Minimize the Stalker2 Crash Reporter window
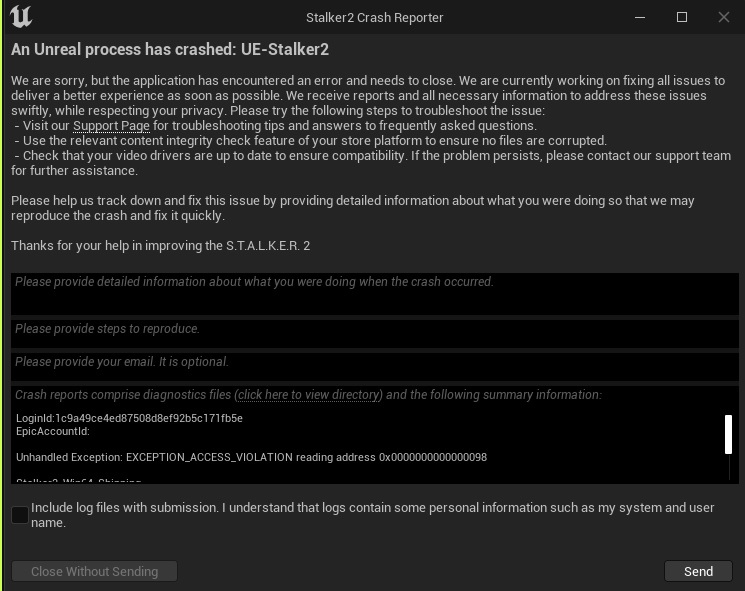This screenshot has height=591, width=745. coord(640,17)
